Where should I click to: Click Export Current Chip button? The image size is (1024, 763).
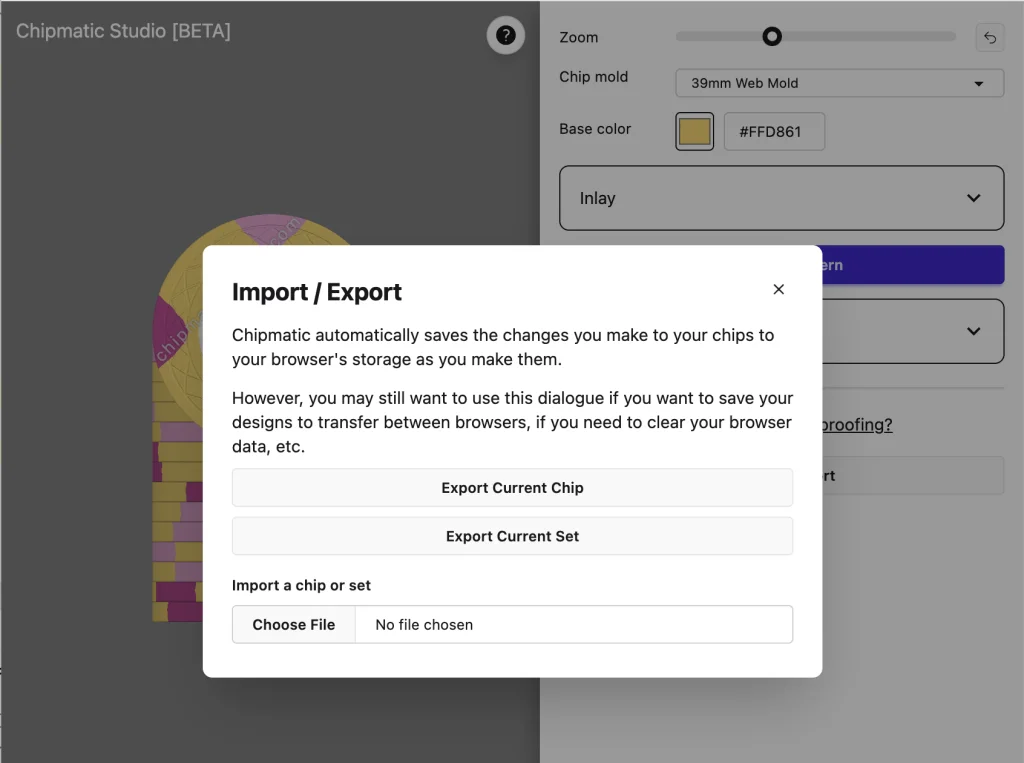(x=512, y=487)
